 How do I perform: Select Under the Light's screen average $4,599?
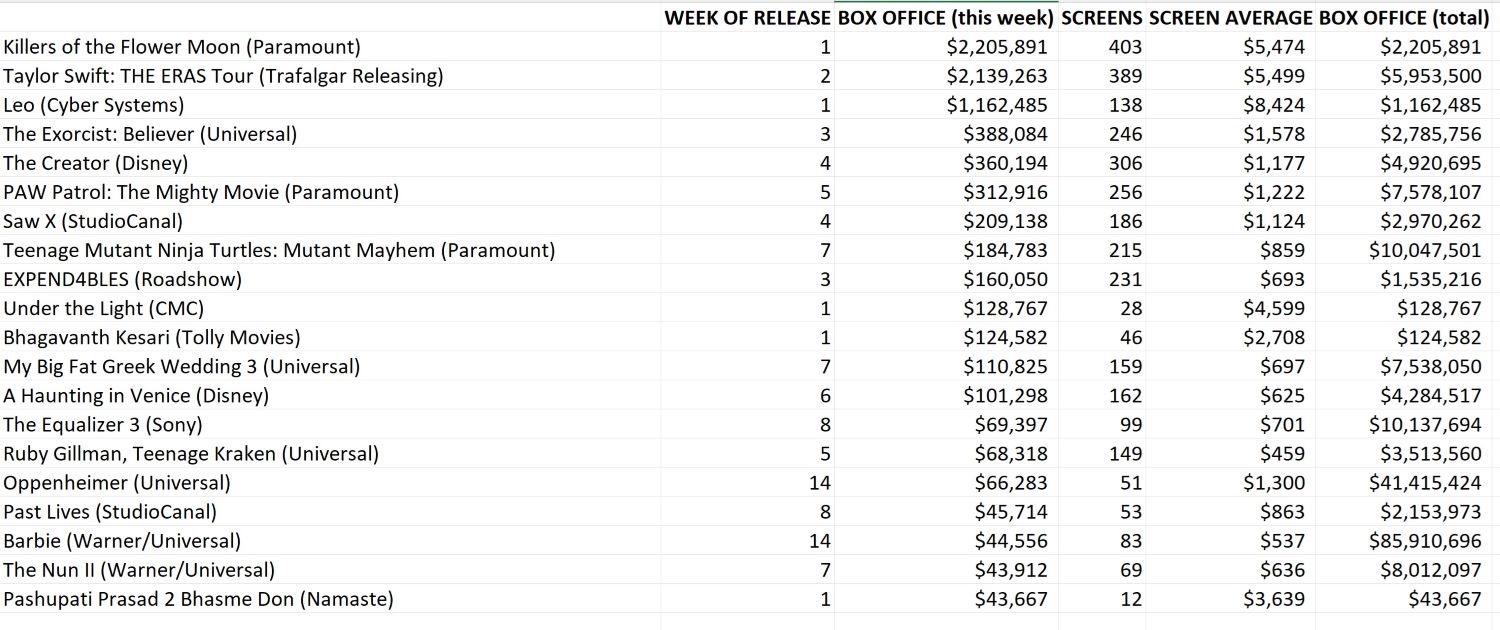pos(1274,308)
